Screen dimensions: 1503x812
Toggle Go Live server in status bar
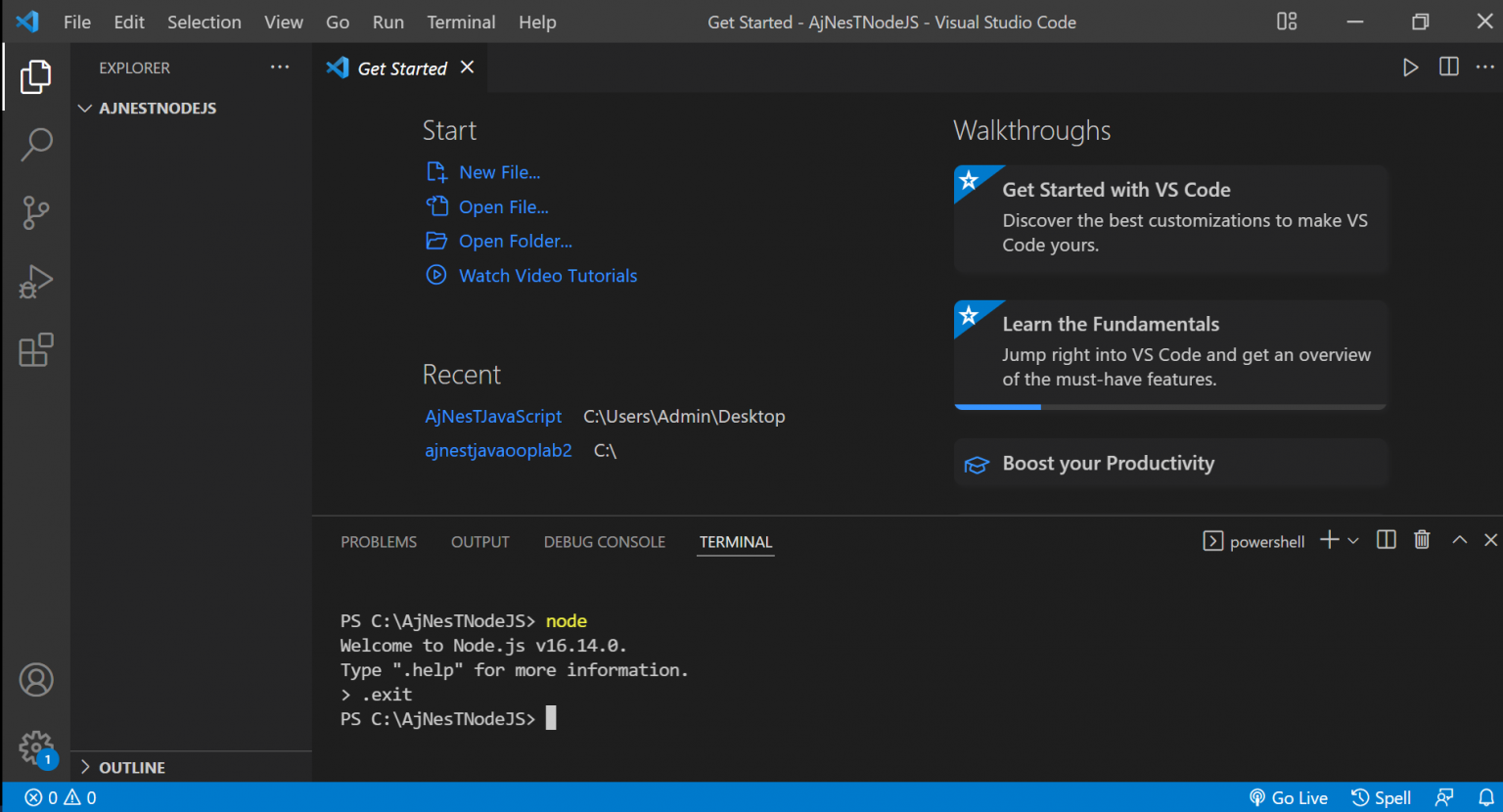point(1289,797)
